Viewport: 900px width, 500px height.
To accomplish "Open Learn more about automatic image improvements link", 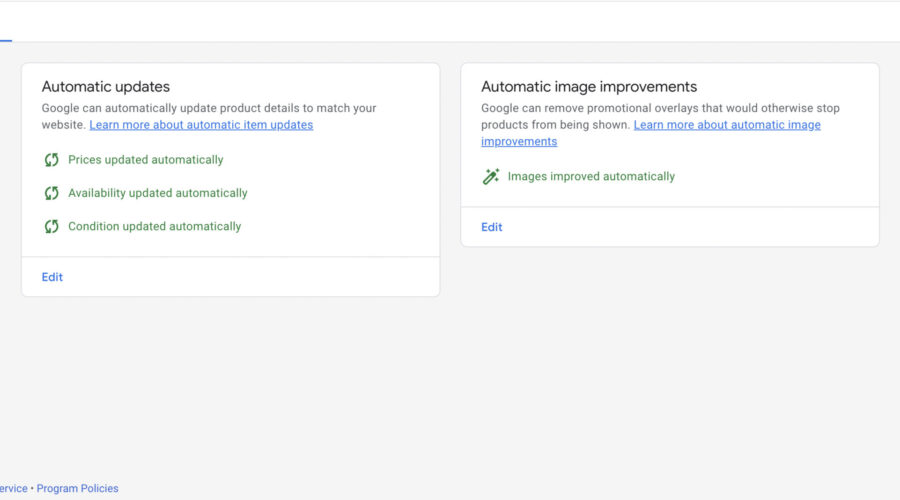I will (x=727, y=125).
